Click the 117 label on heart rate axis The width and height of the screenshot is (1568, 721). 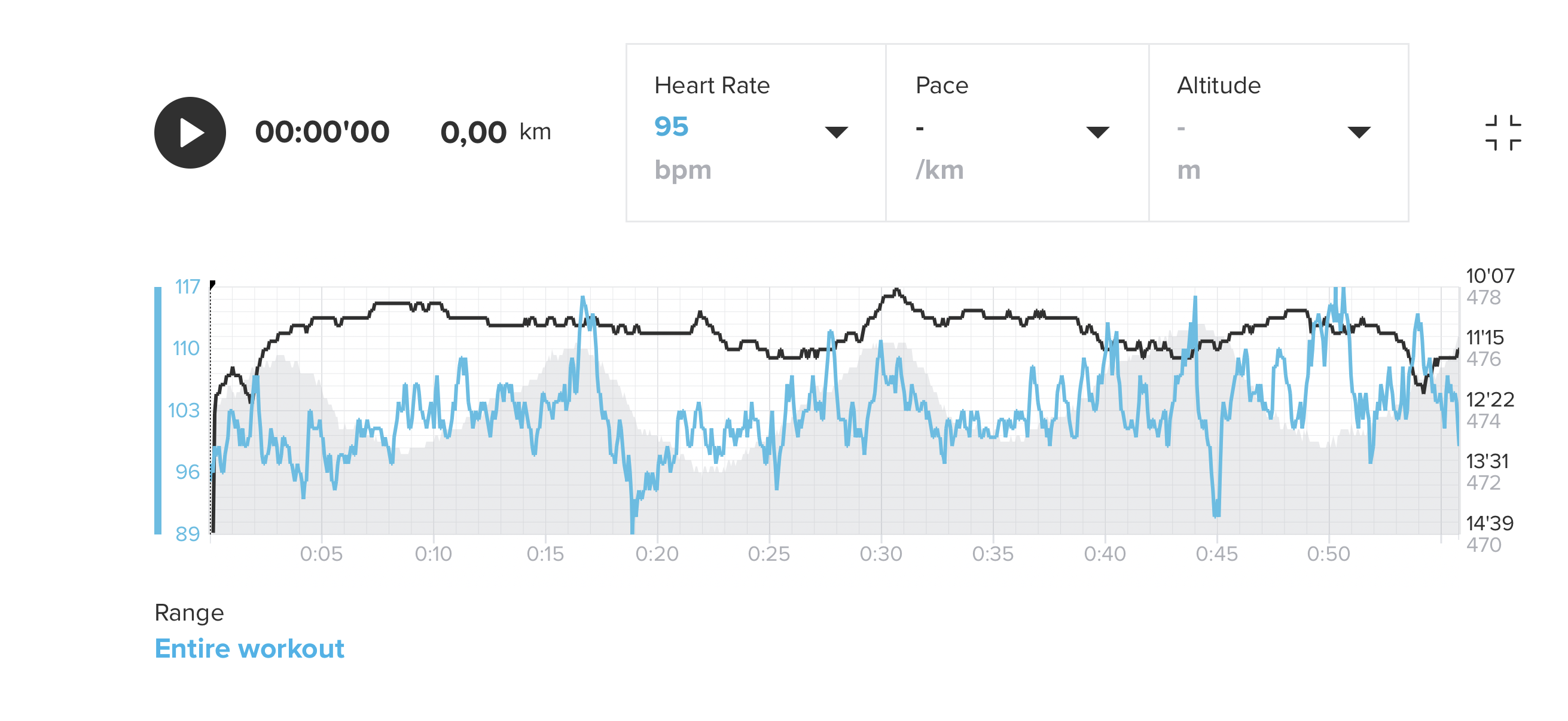[187, 286]
